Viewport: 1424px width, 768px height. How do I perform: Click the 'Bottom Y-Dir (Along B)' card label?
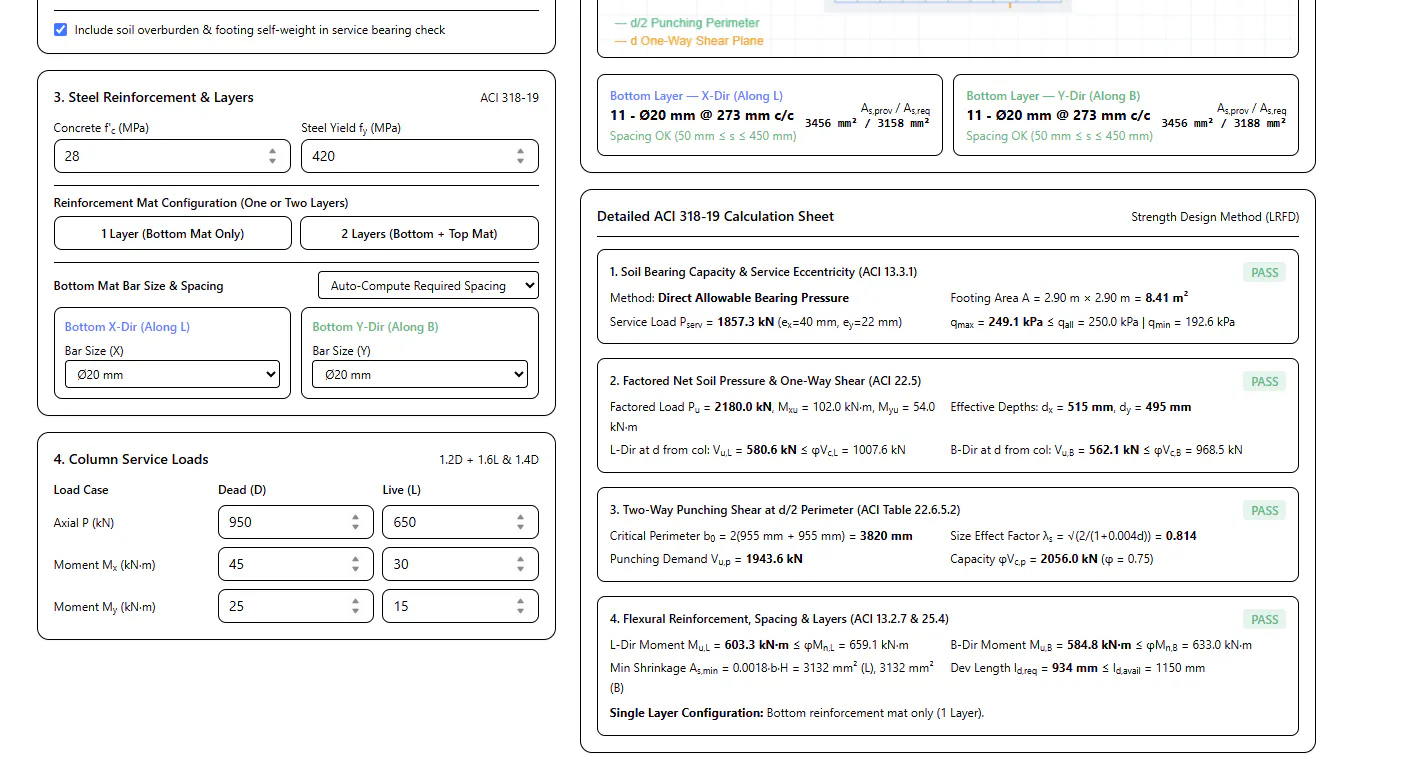coord(375,327)
